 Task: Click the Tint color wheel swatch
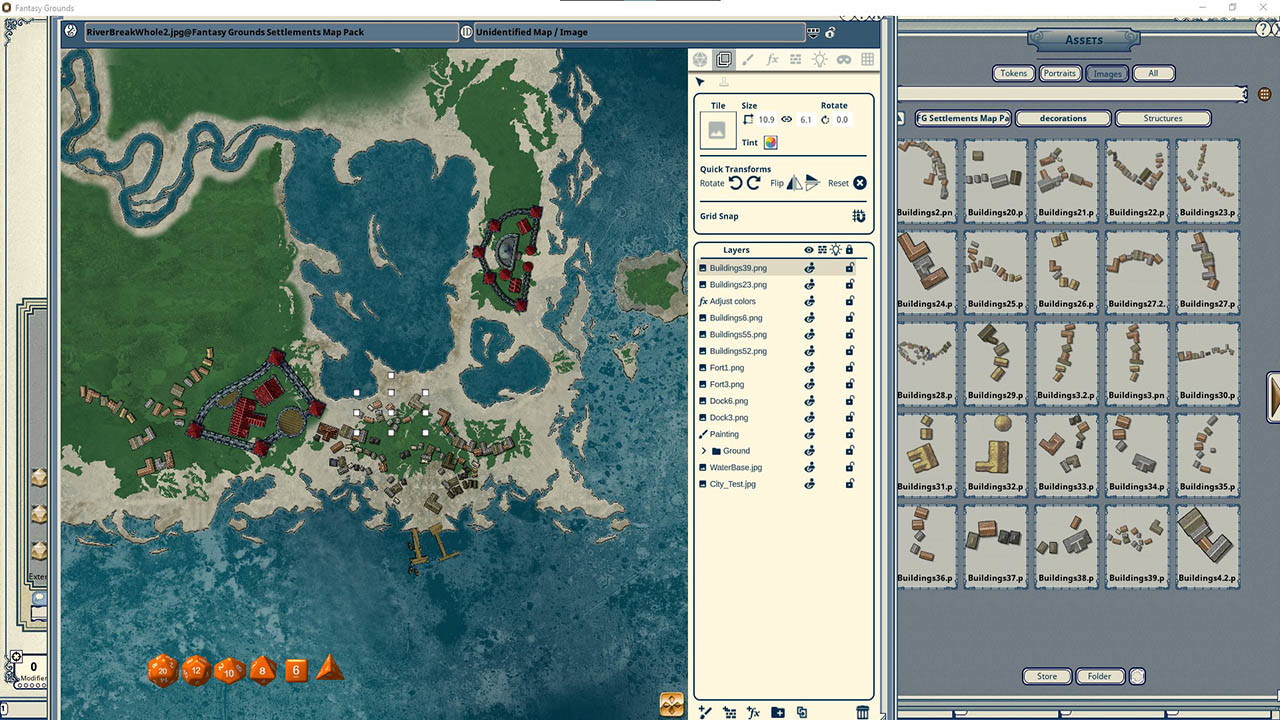771,143
